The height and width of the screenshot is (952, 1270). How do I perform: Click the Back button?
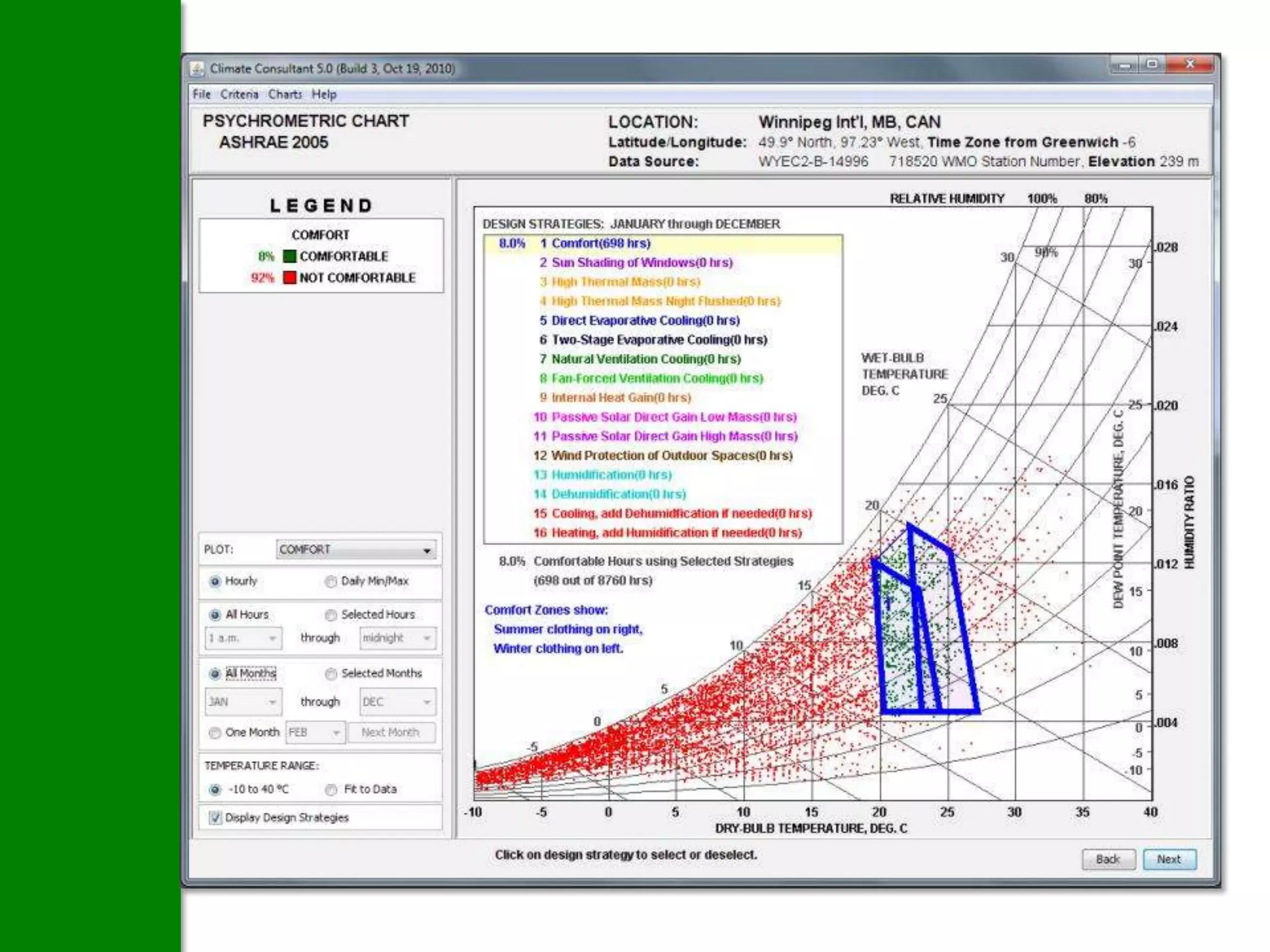pyautogui.click(x=1108, y=859)
